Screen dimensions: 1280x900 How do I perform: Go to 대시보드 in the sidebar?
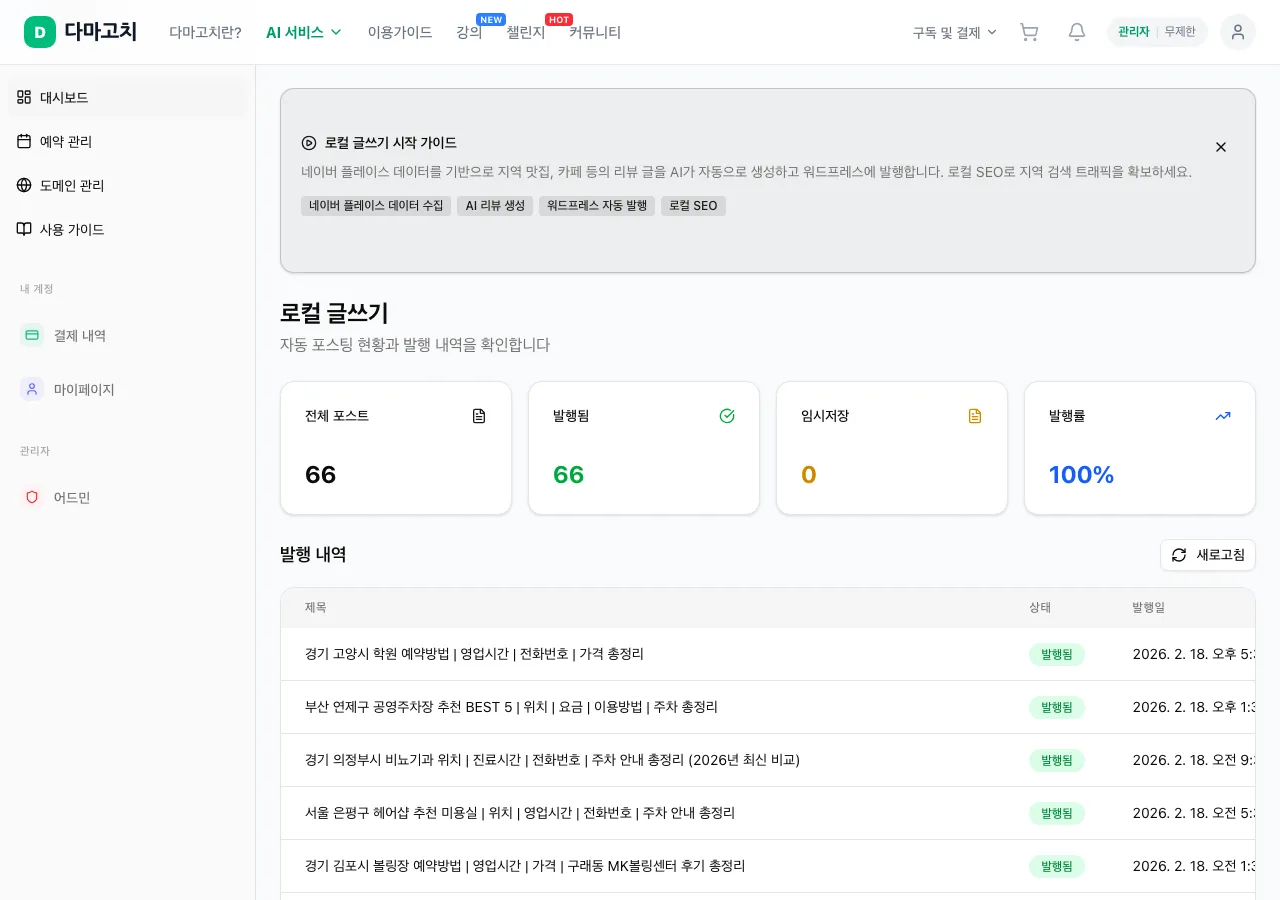(128, 97)
